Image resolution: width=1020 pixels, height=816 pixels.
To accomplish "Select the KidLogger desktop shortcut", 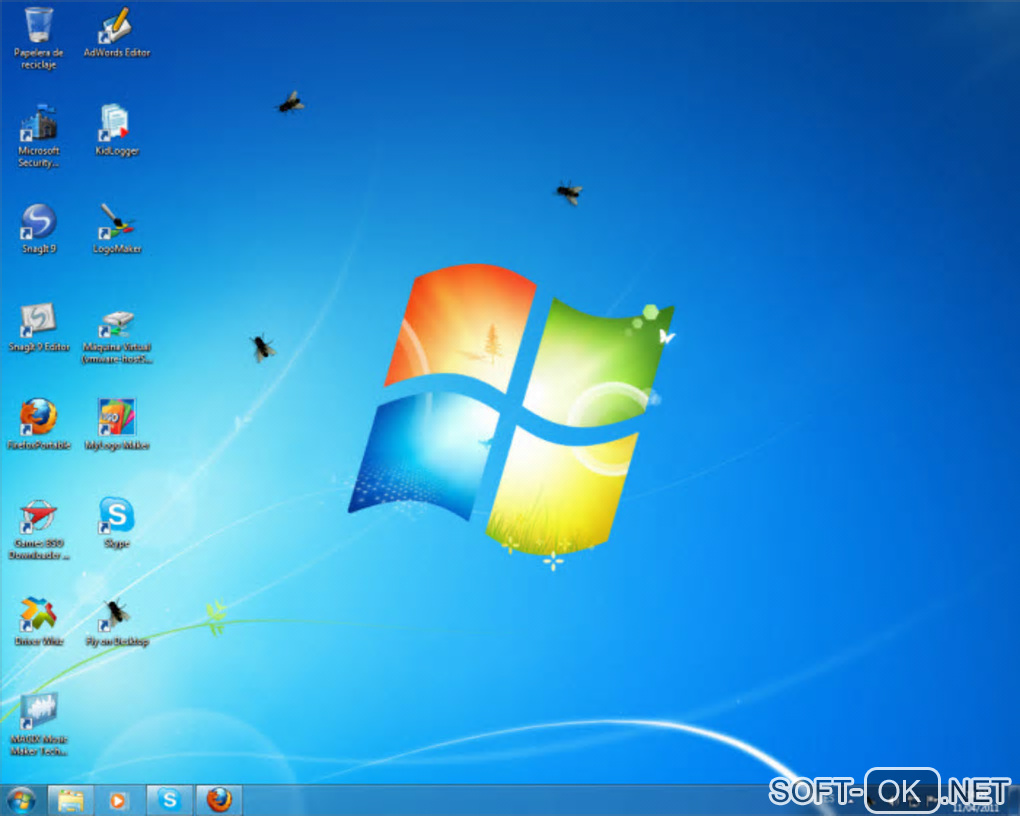I will click(117, 130).
